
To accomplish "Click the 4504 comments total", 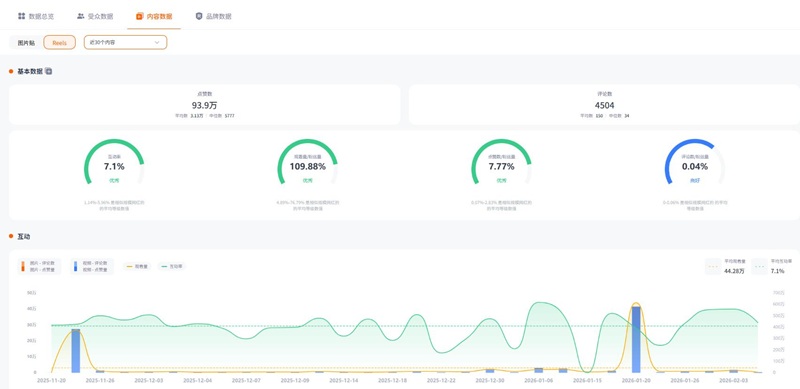I will 604,106.
